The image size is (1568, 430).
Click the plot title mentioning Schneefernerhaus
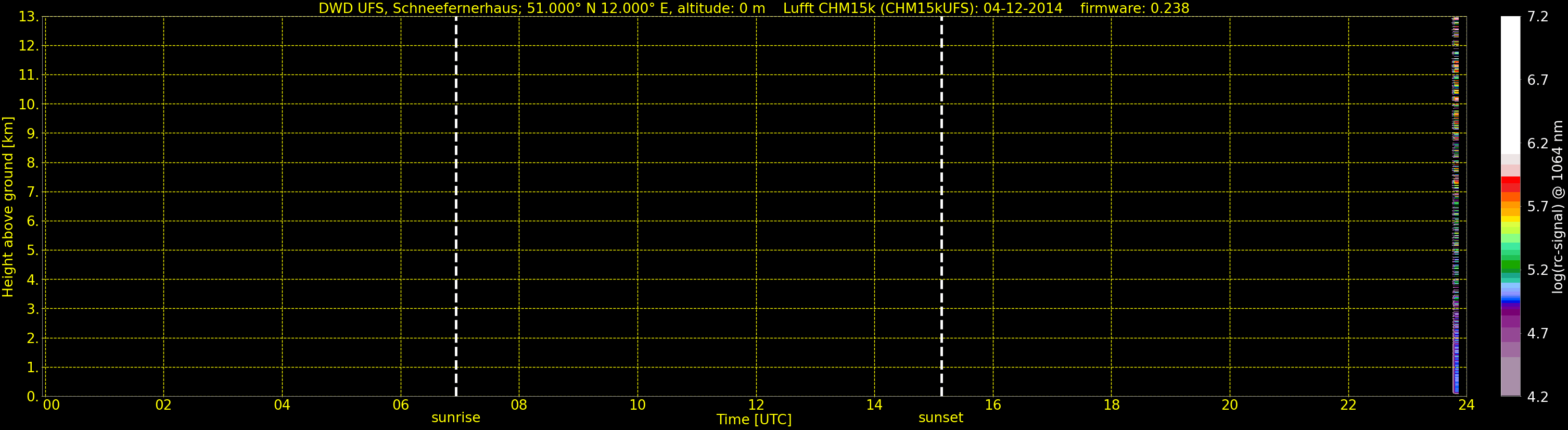click(x=754, y=8)
